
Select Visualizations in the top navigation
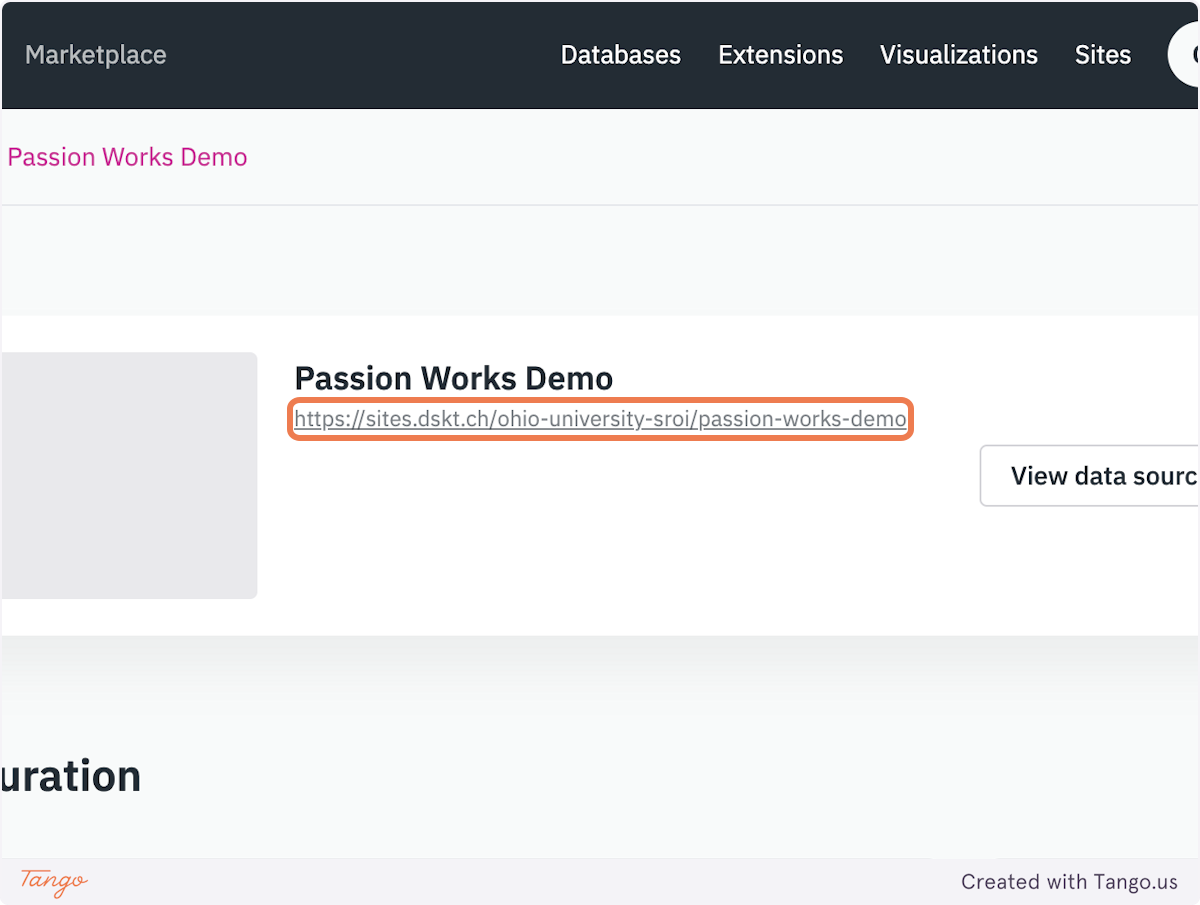click(958, 55)
